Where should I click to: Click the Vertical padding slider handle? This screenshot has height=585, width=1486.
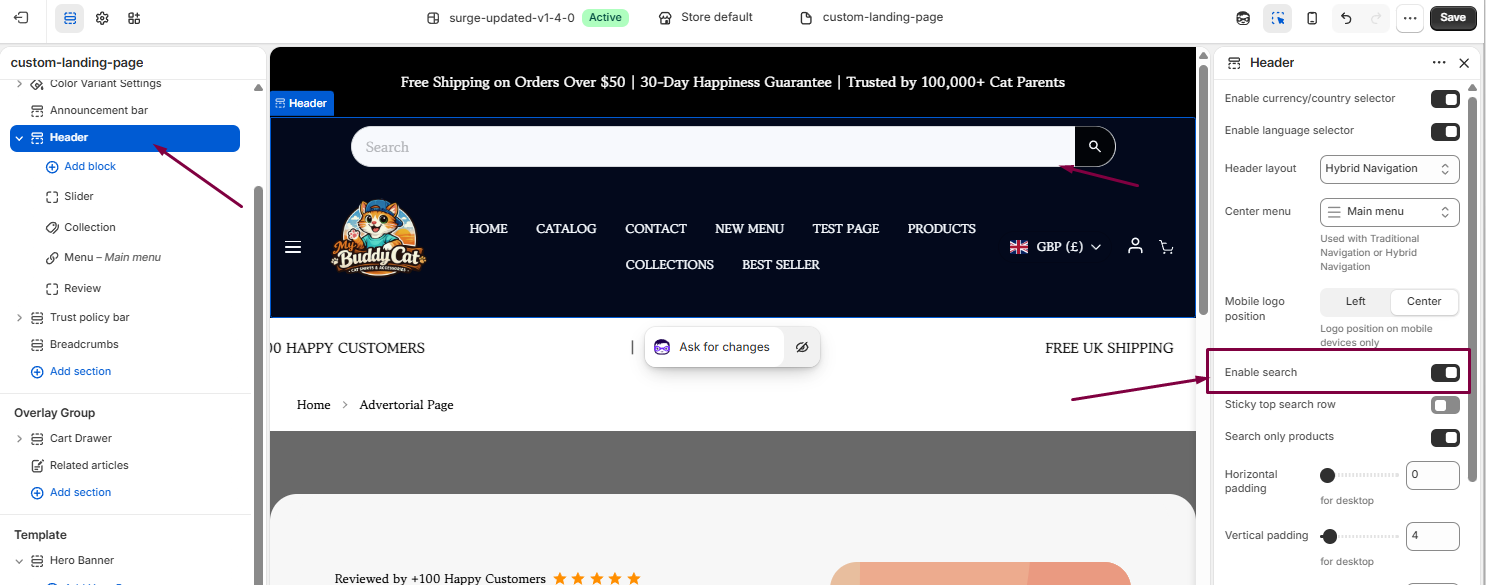[x=1330, y=536]
